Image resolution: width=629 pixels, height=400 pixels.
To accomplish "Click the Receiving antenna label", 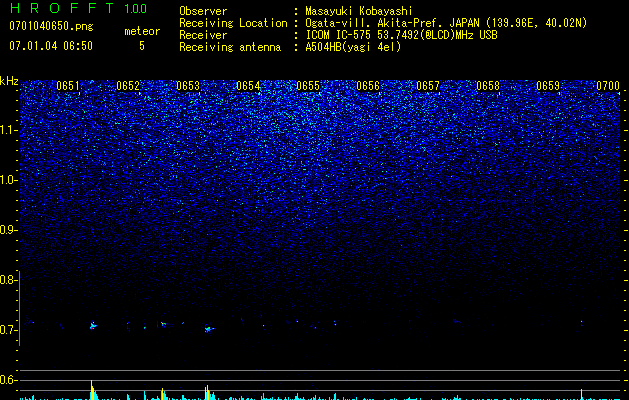I will [x=230, y=47].
